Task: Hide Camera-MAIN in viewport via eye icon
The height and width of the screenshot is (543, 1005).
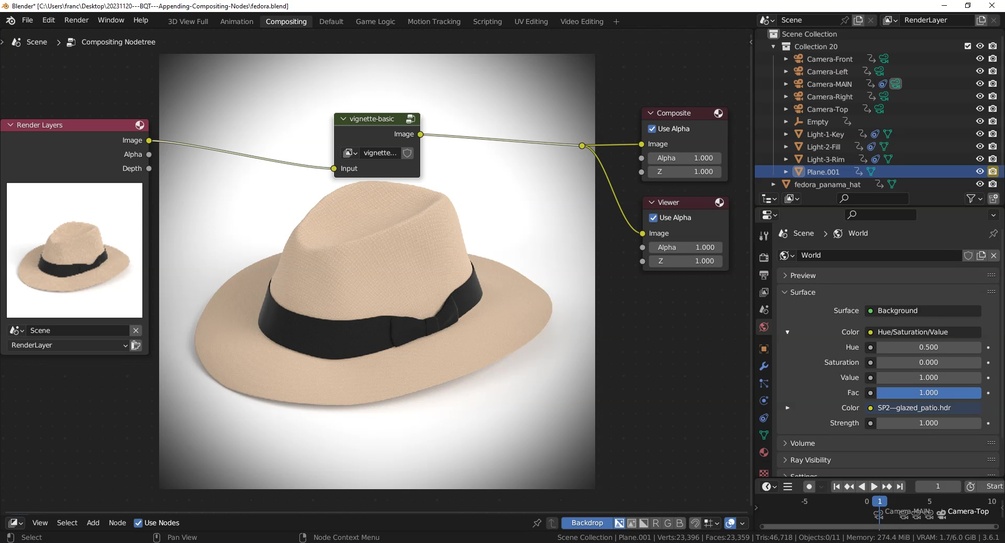Action: pyautogui.click(x=979, y=84)
